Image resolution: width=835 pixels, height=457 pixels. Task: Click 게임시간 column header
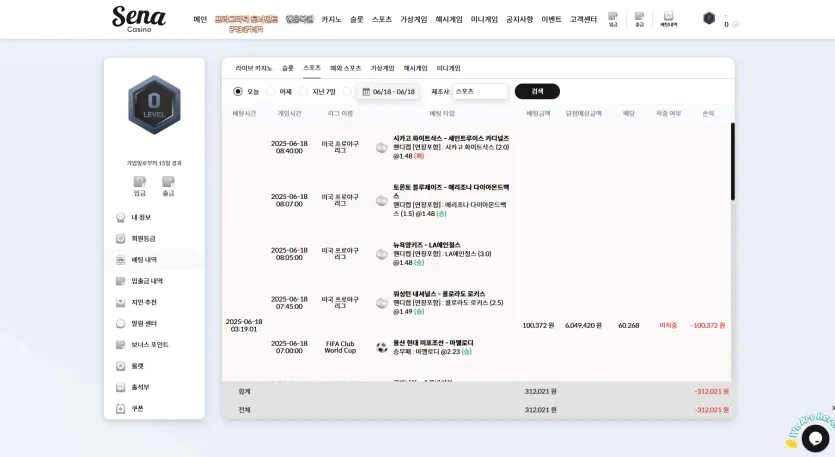tap(289, 113)
